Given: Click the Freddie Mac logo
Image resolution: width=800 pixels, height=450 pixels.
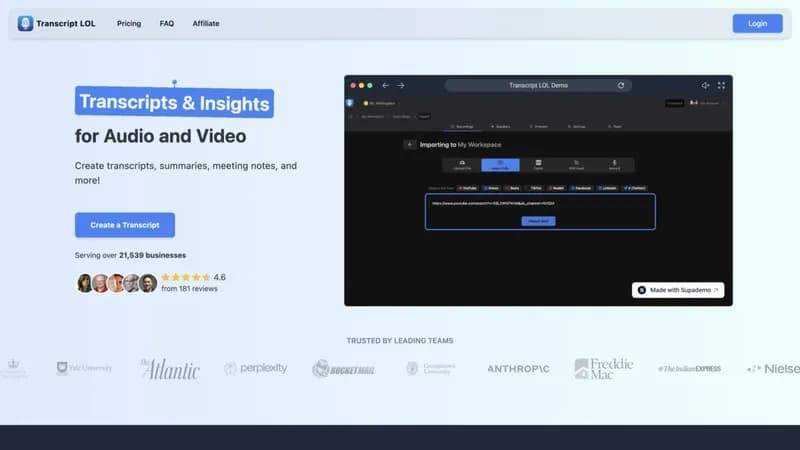Looking at the screenshot, I should click(x=604, y=369).
